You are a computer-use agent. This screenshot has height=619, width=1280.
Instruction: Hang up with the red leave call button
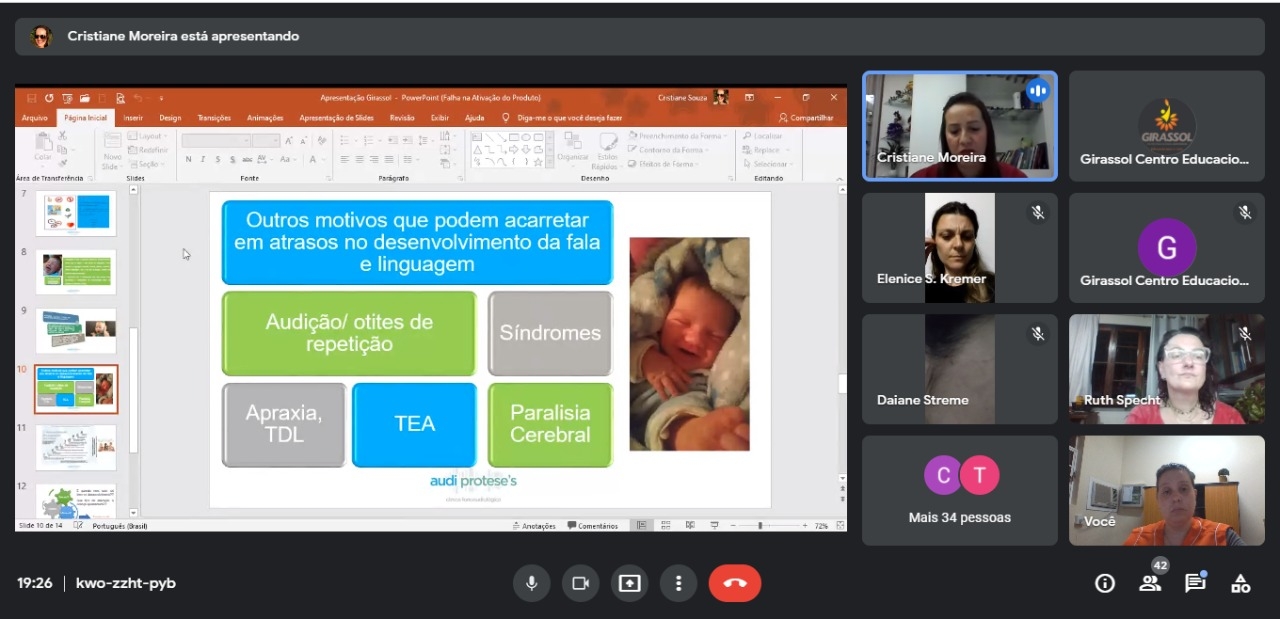(735, 583)
